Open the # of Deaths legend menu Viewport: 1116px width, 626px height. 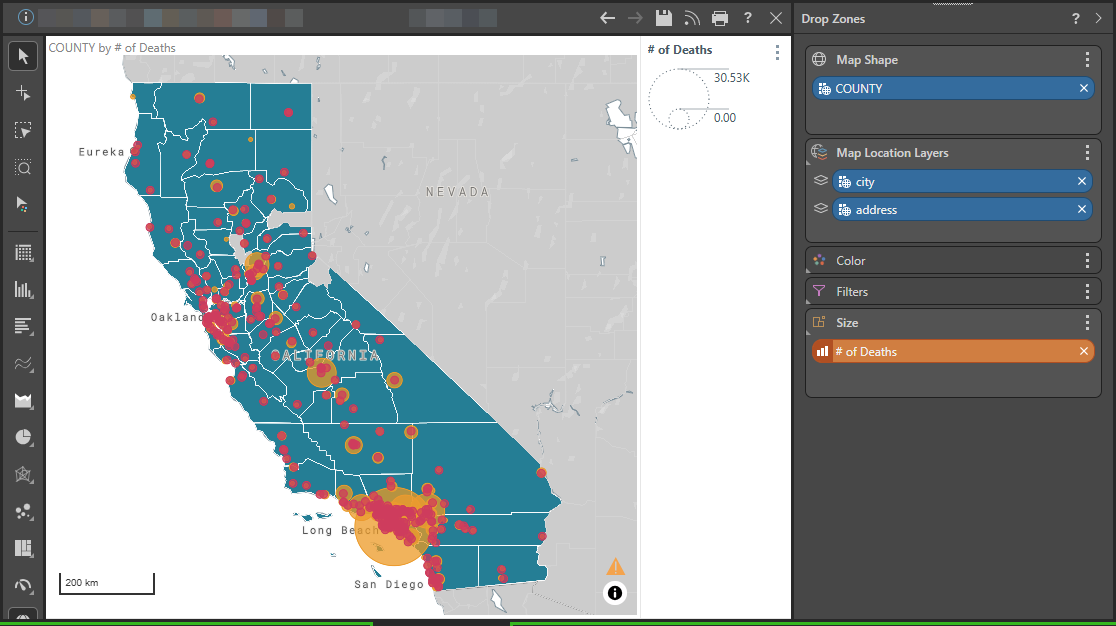click(x=778, y=52)
